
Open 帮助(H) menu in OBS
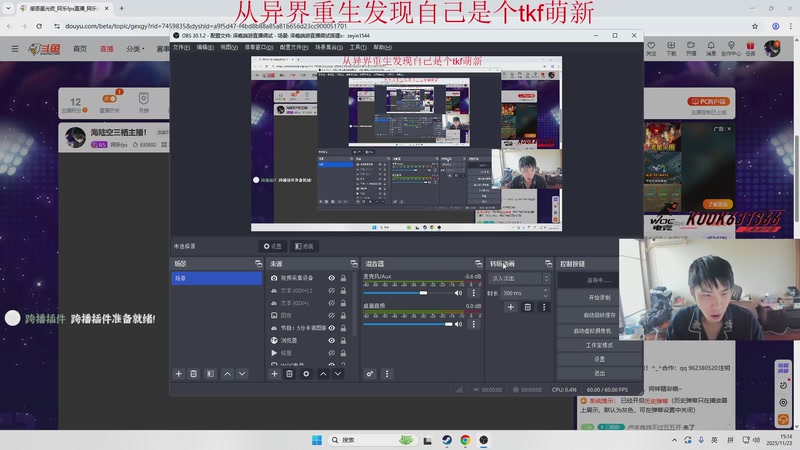tap(383, 47)
